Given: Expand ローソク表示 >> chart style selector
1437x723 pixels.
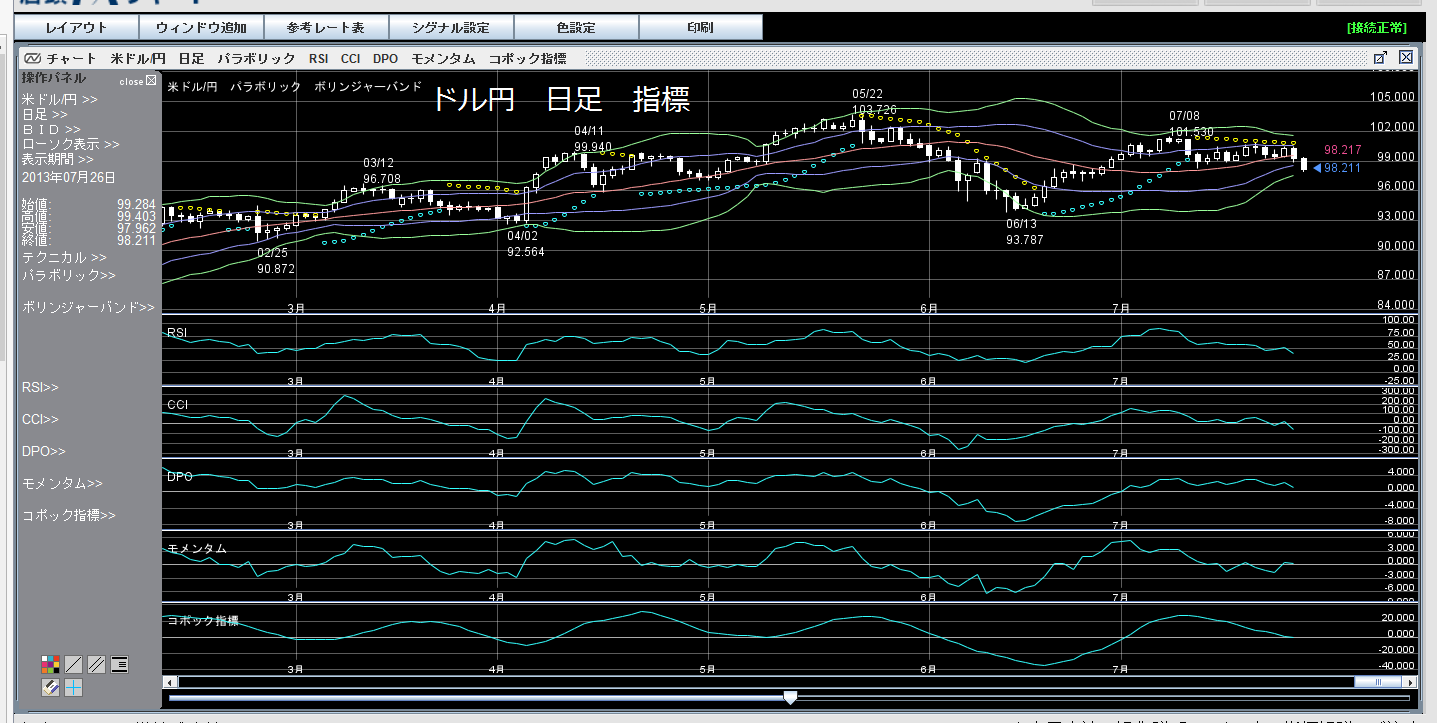Looking at the screenshot, I should point(71,144).
